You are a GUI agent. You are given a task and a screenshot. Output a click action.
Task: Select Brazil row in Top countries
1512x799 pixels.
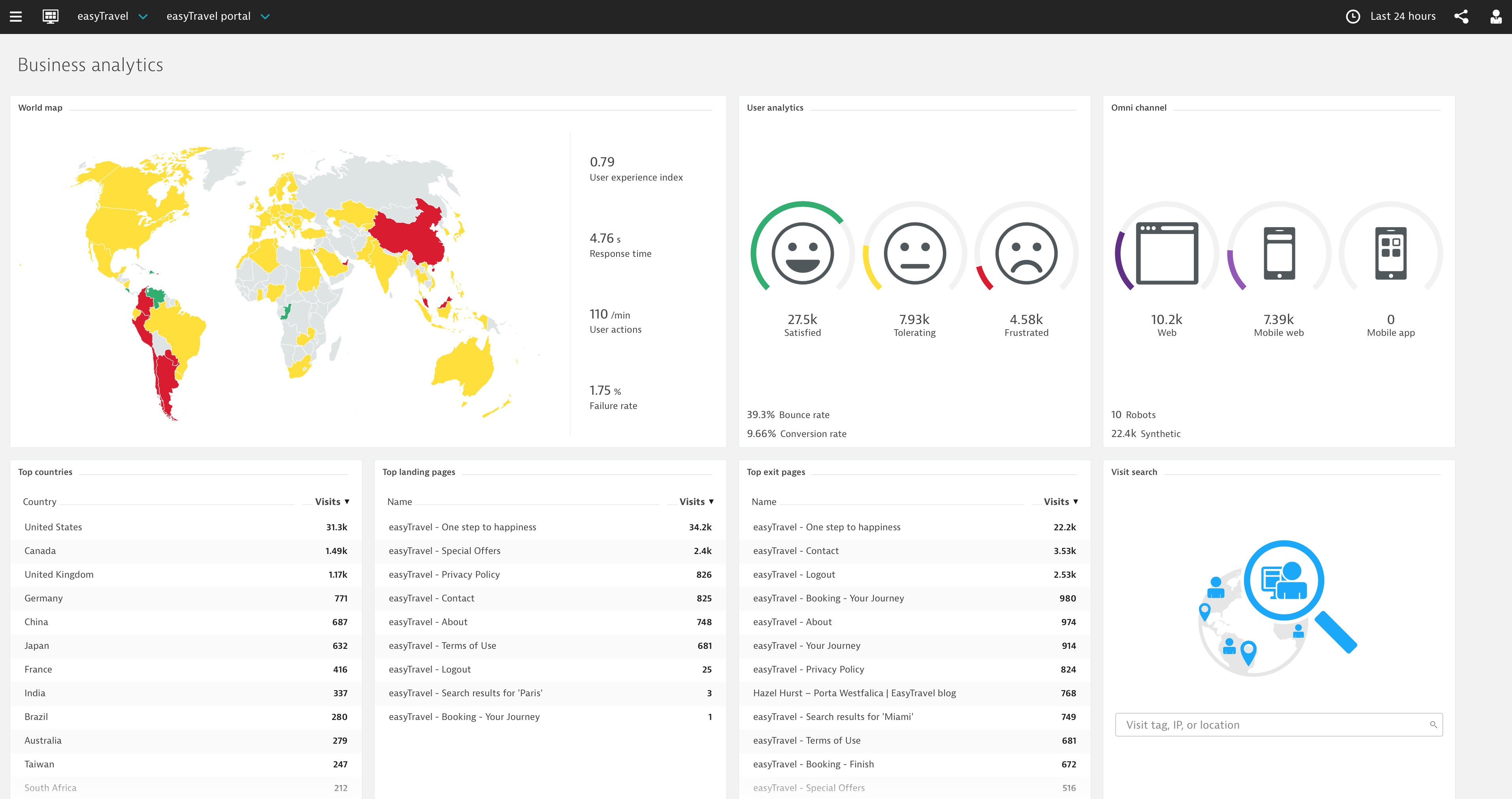click(x=185, y=717)
